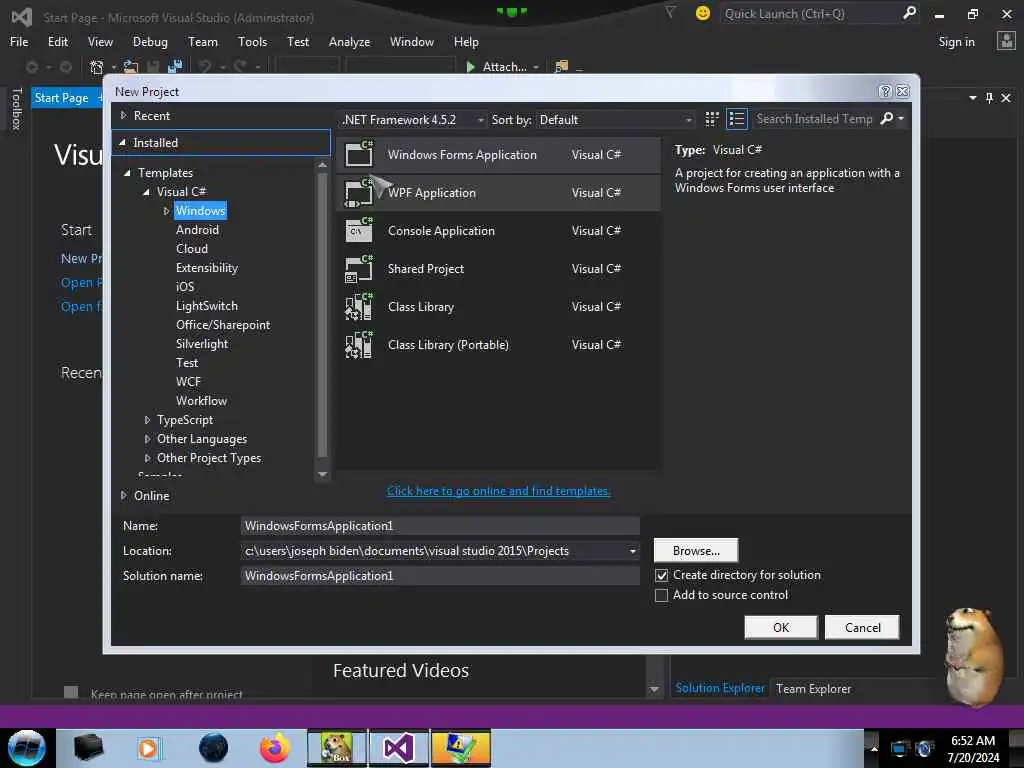The image size is (1024, 768).
Task: Click the Browse... button
Action: (696, 551)
